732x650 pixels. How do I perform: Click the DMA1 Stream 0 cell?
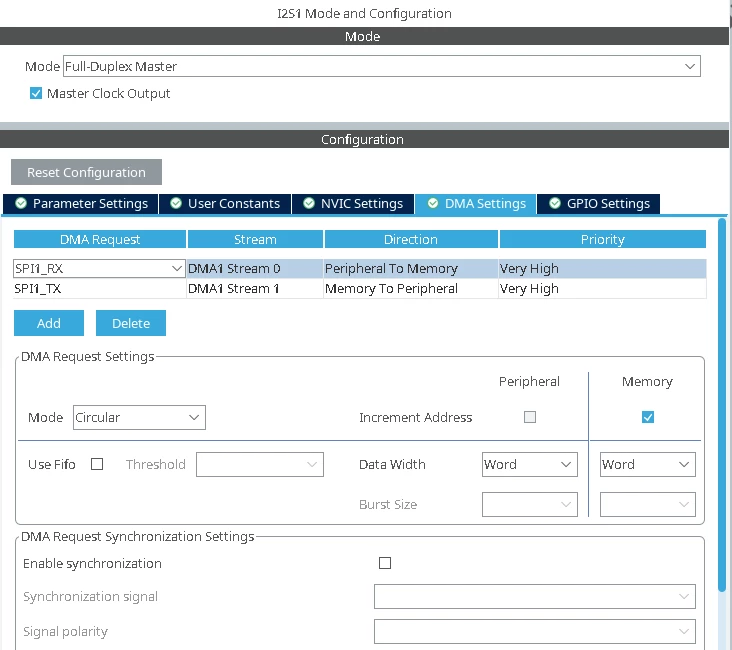pos(255,268)
